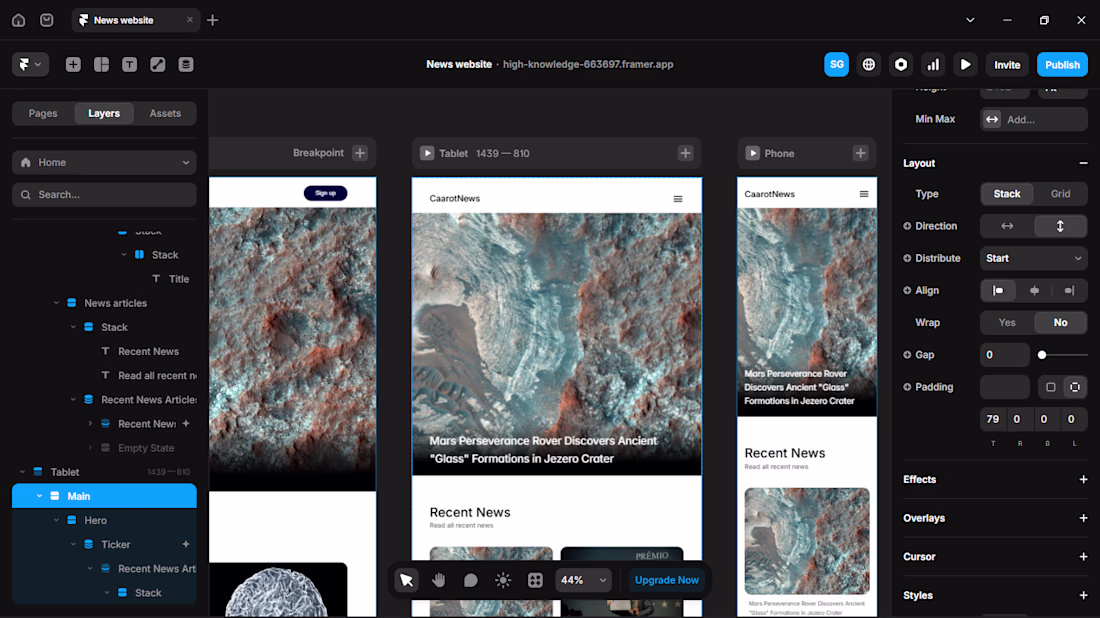Play the Phone breakpoint preview
The height and width of the screenshot is (618, 1100).
[x=752, y=153]
